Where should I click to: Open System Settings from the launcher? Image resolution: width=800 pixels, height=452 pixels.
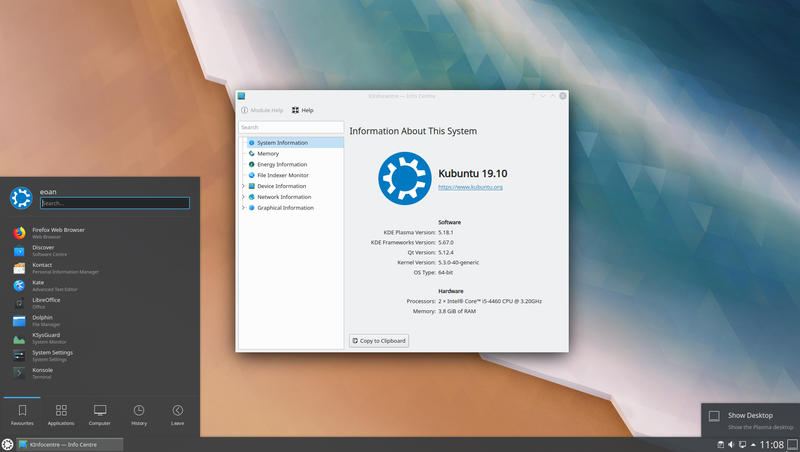[x=100, y=356]
